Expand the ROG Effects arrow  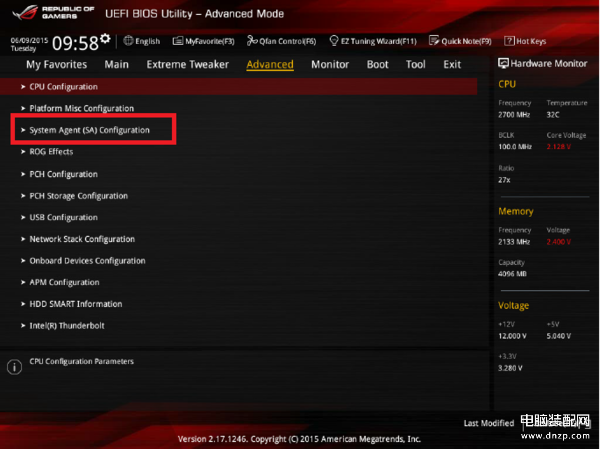click(x=23, y=152)
